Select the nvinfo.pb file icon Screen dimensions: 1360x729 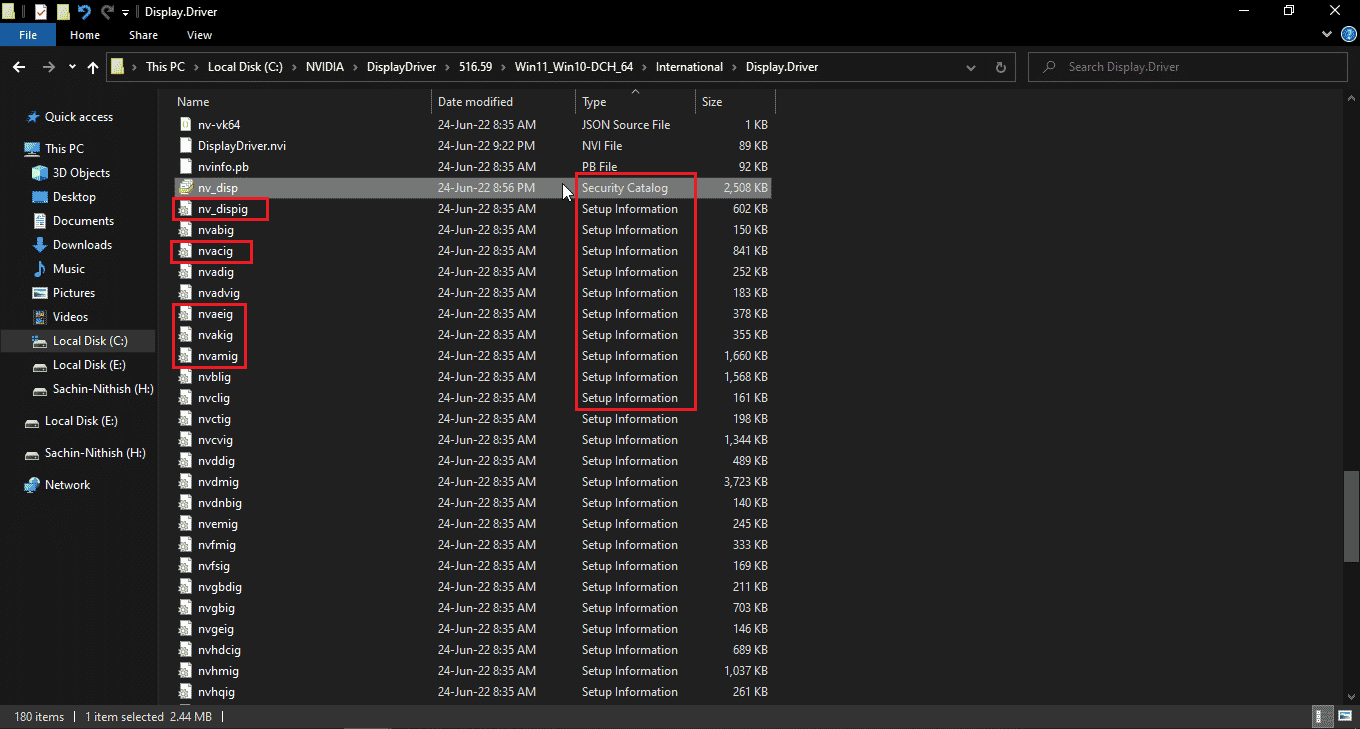185,167
